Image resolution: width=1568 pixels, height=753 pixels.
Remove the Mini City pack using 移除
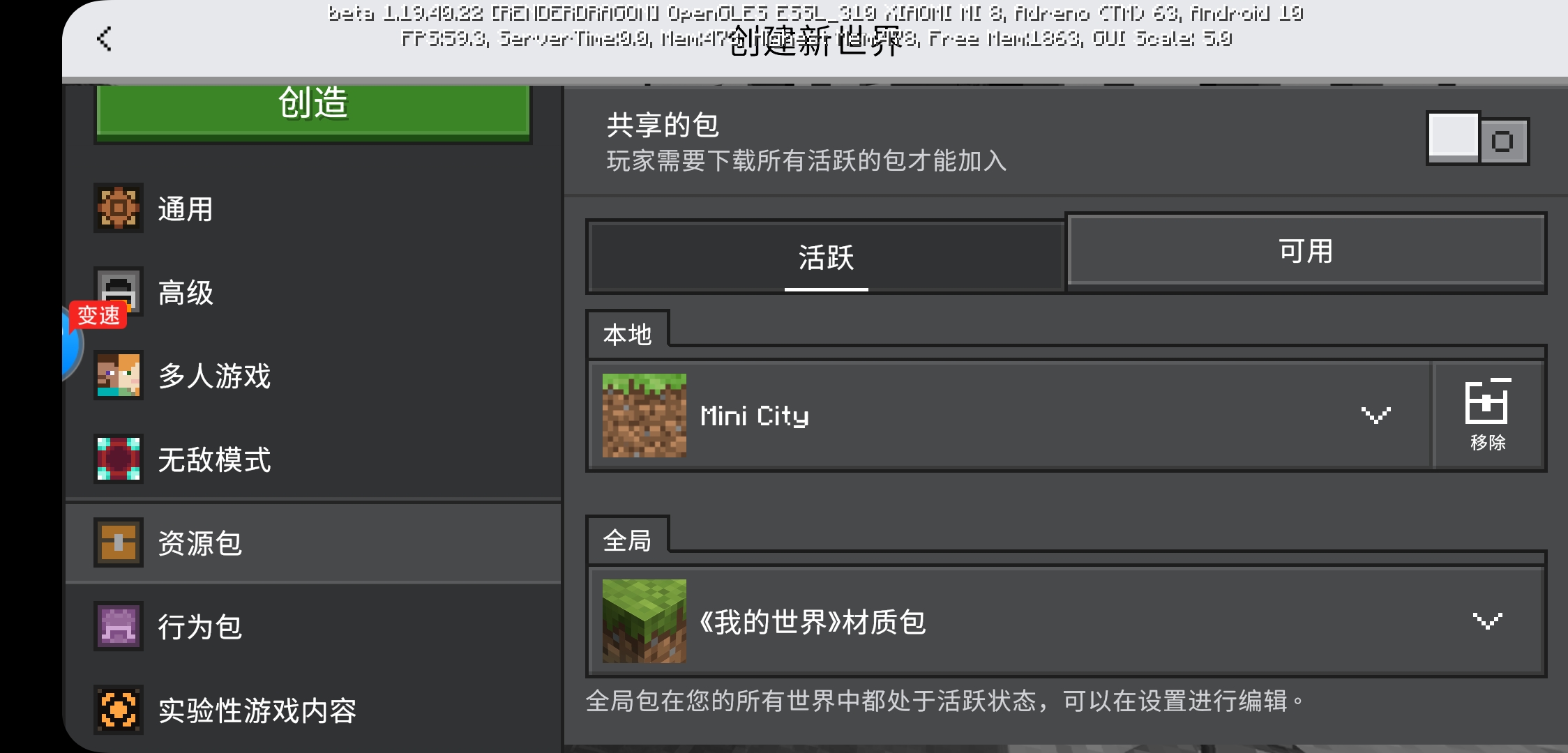click(1488, 416)
